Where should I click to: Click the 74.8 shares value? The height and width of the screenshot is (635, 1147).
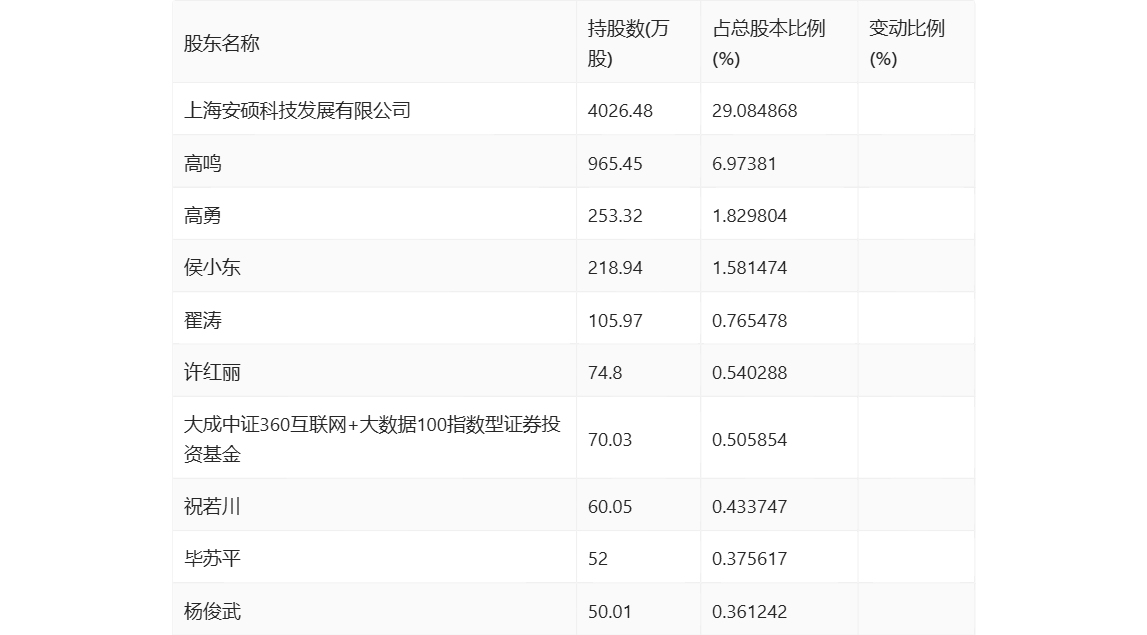605,372
